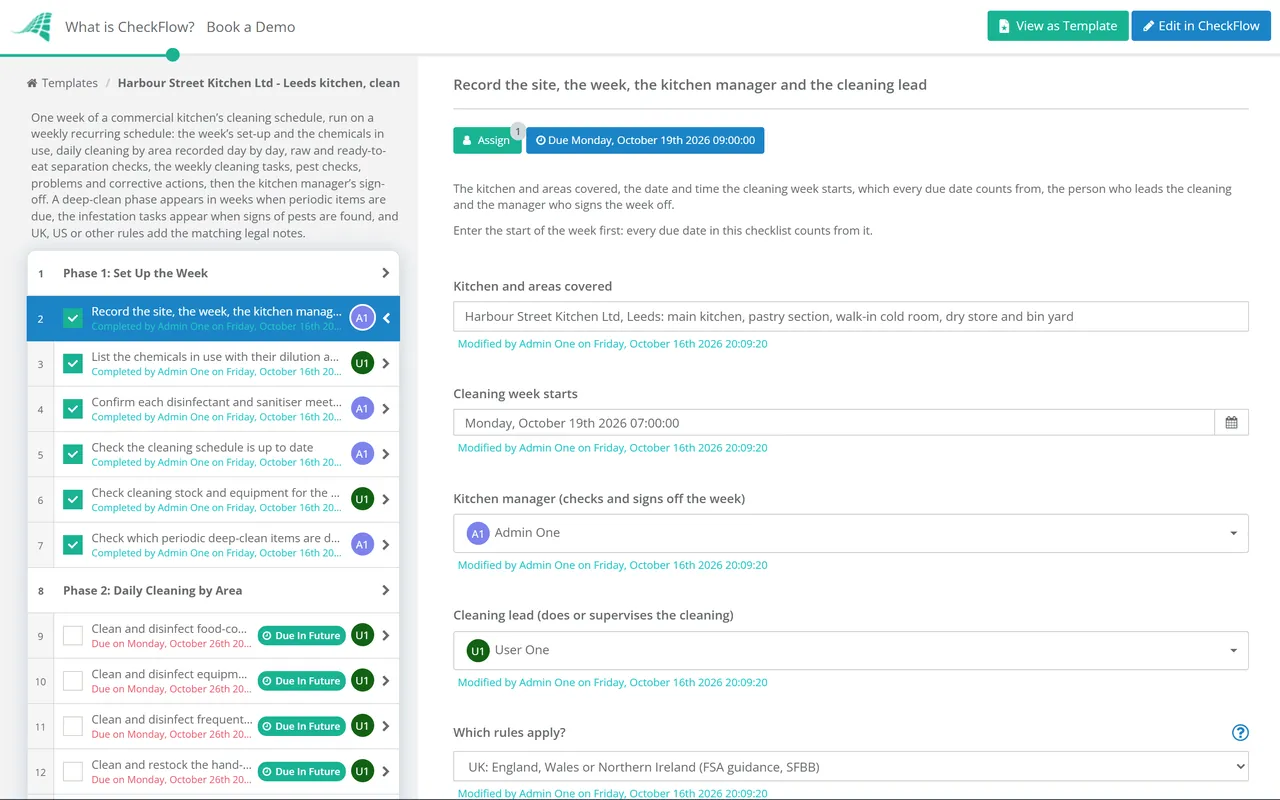This screenshot has height=800, width=1280.
Task: Tick the Clean and disinfect food-contact checkbox
Action: (x=73, y=635)
